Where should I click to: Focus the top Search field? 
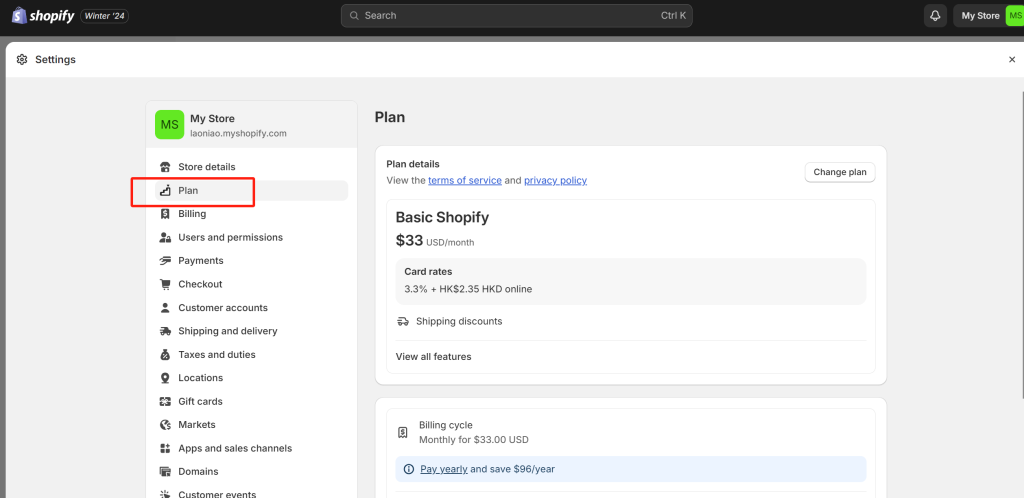pos(517,16)
